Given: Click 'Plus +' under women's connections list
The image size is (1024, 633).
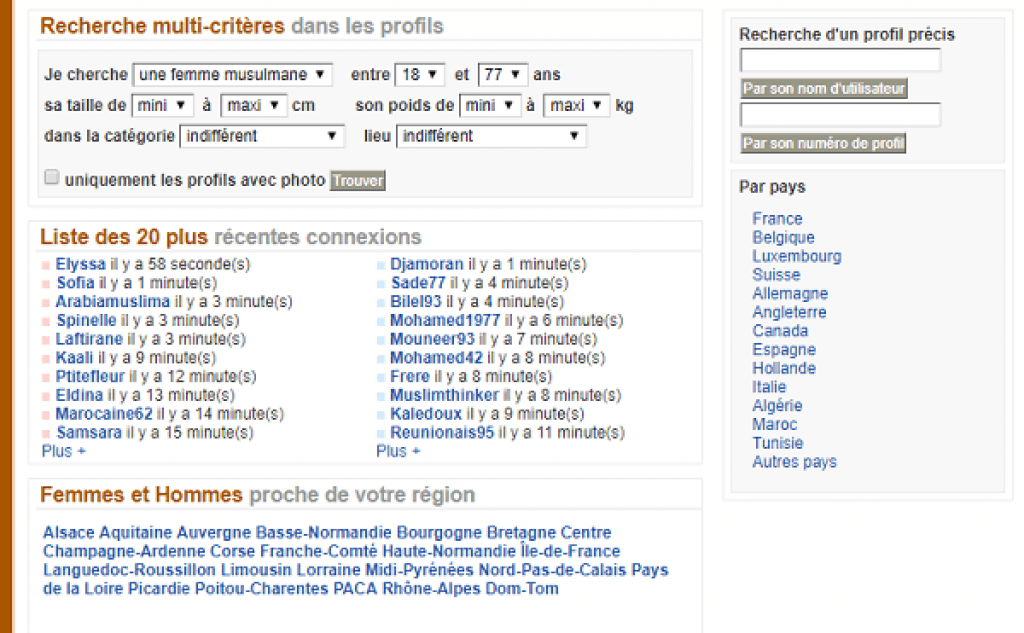Looking at the screenshot, I should pos(63,451).
